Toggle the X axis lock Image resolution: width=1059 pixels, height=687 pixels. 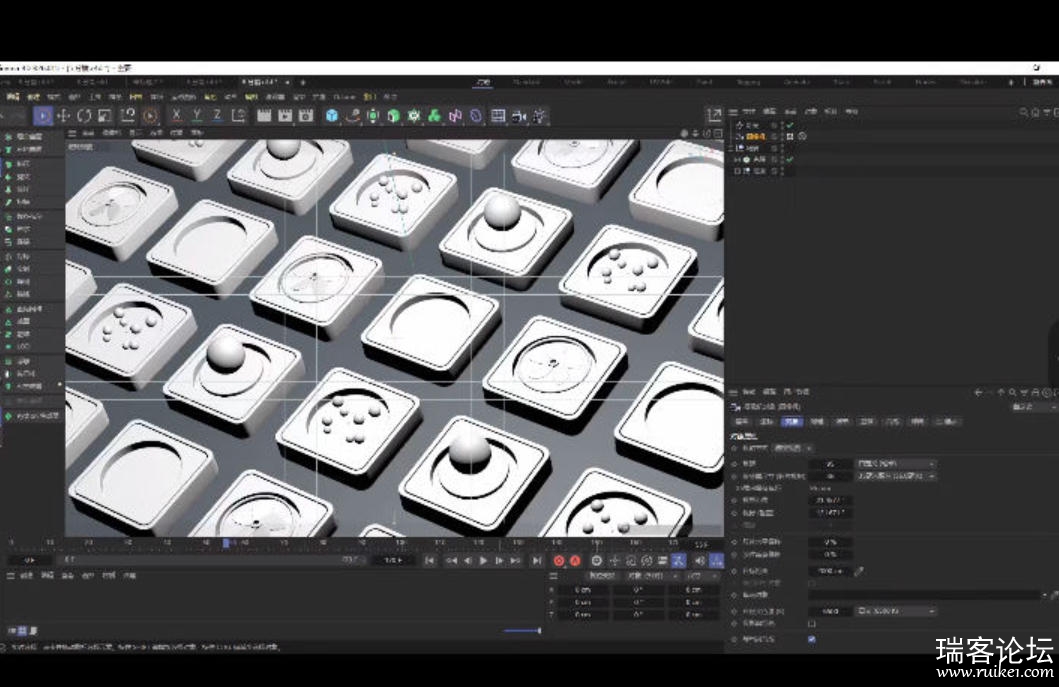click(x=176, y=116)
